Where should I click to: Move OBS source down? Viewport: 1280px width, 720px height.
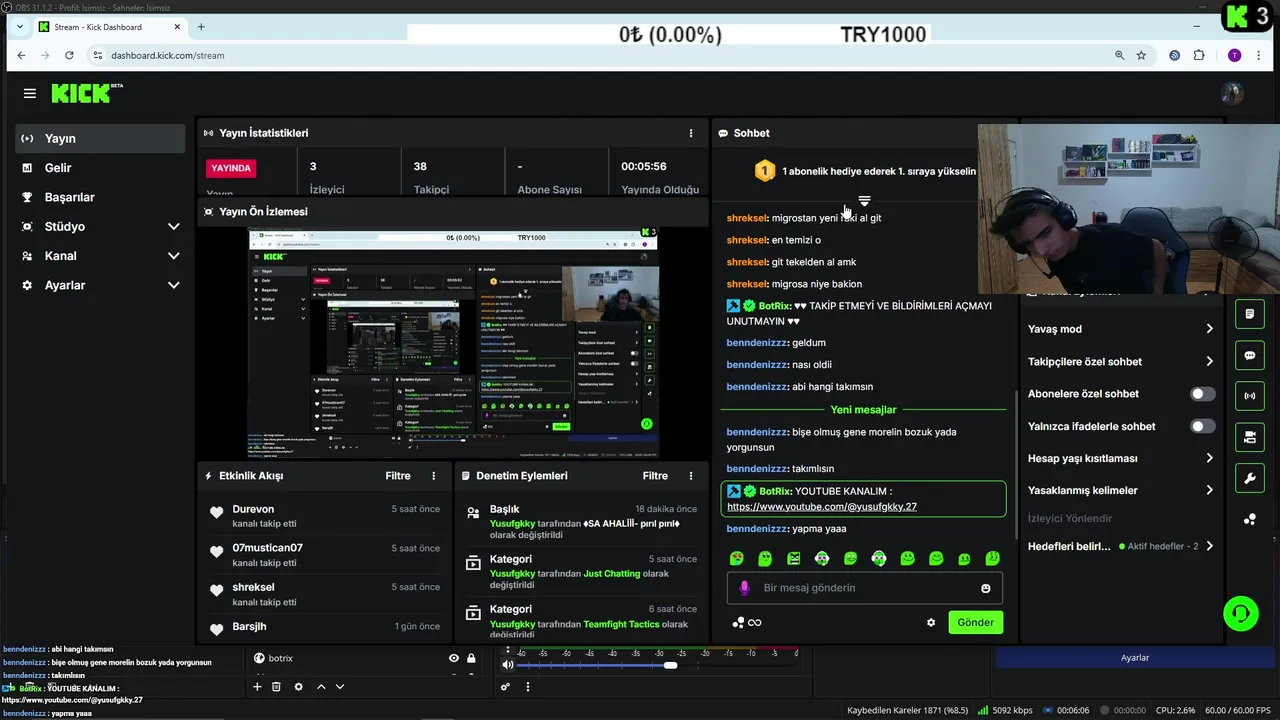[x=340, y=687]
